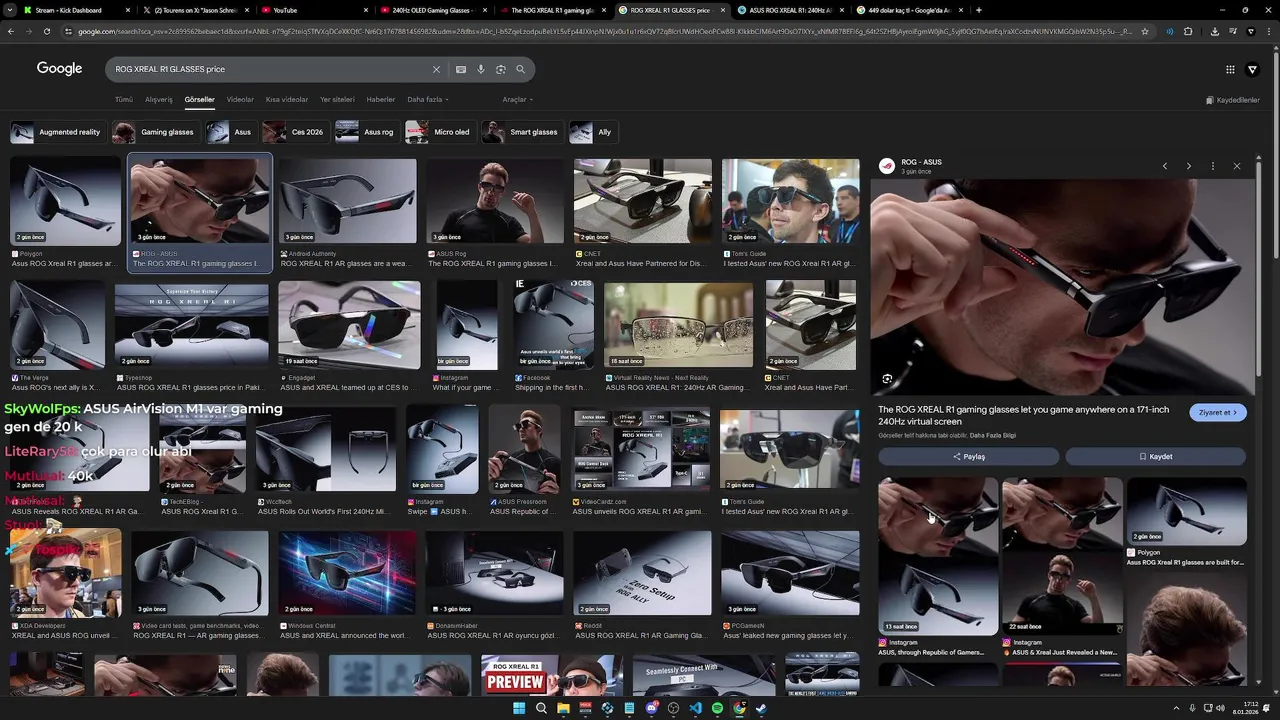
Task: Open the preview panel three-dot menu
Action: 1213,166
